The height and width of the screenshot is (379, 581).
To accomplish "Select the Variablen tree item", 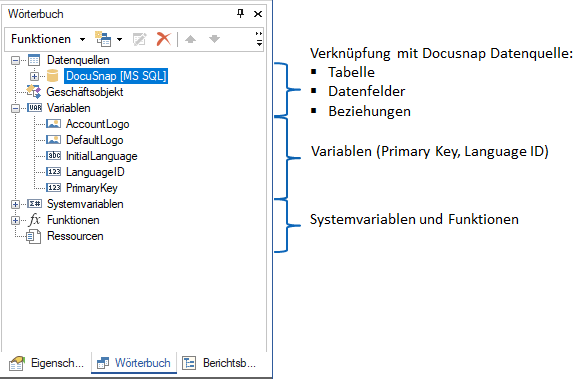I will pyautogui.click(x=69, y=108).
